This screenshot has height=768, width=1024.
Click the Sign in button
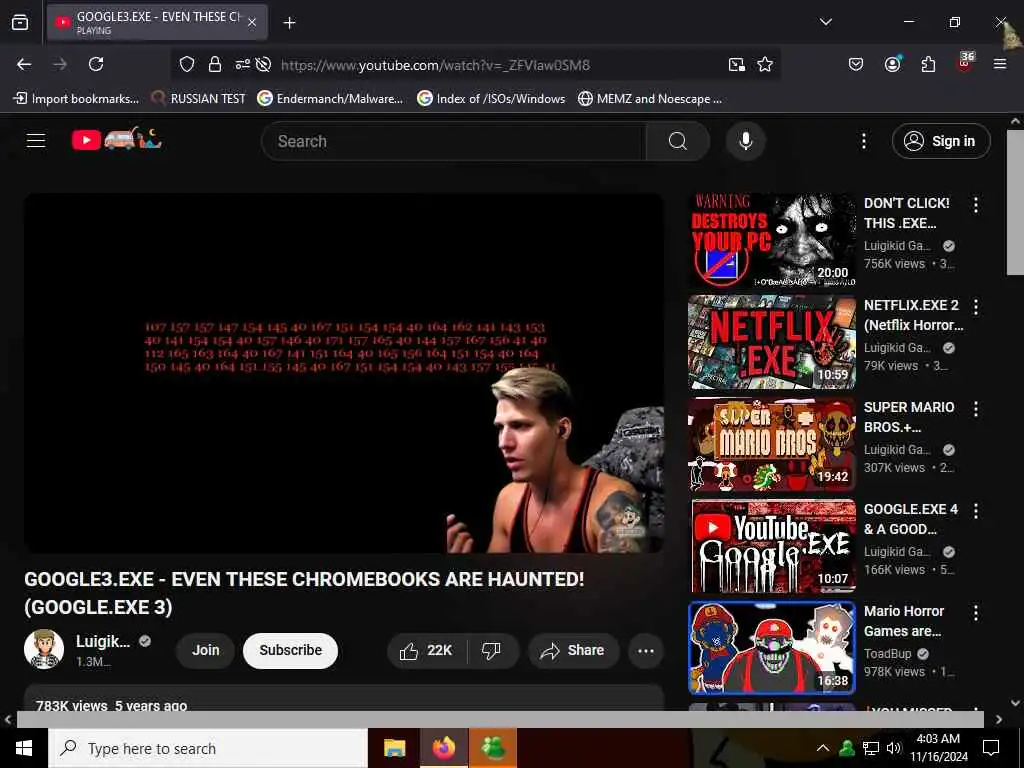941,141
